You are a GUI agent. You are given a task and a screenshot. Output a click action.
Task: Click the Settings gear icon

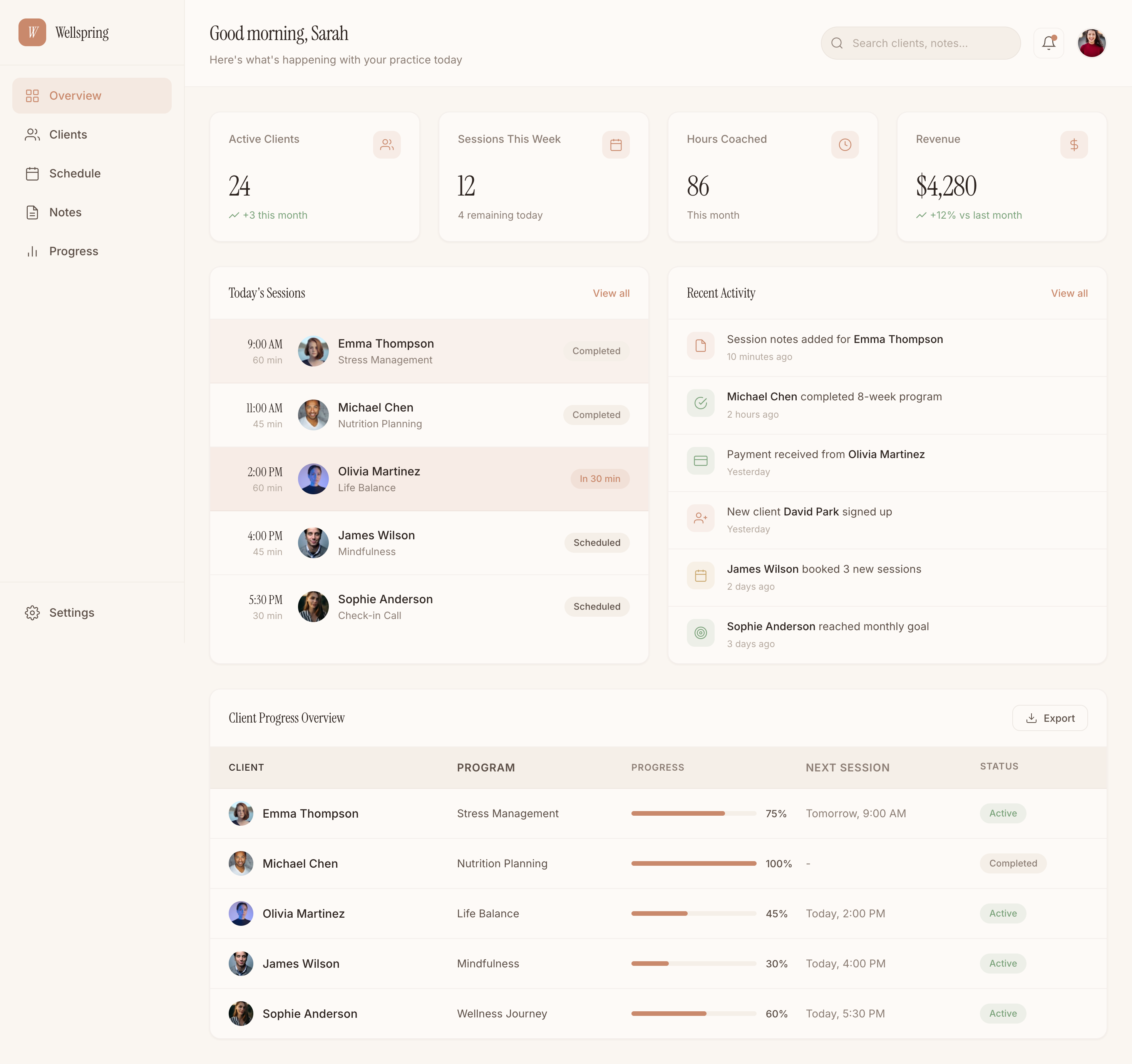click(x=32, y=612)
